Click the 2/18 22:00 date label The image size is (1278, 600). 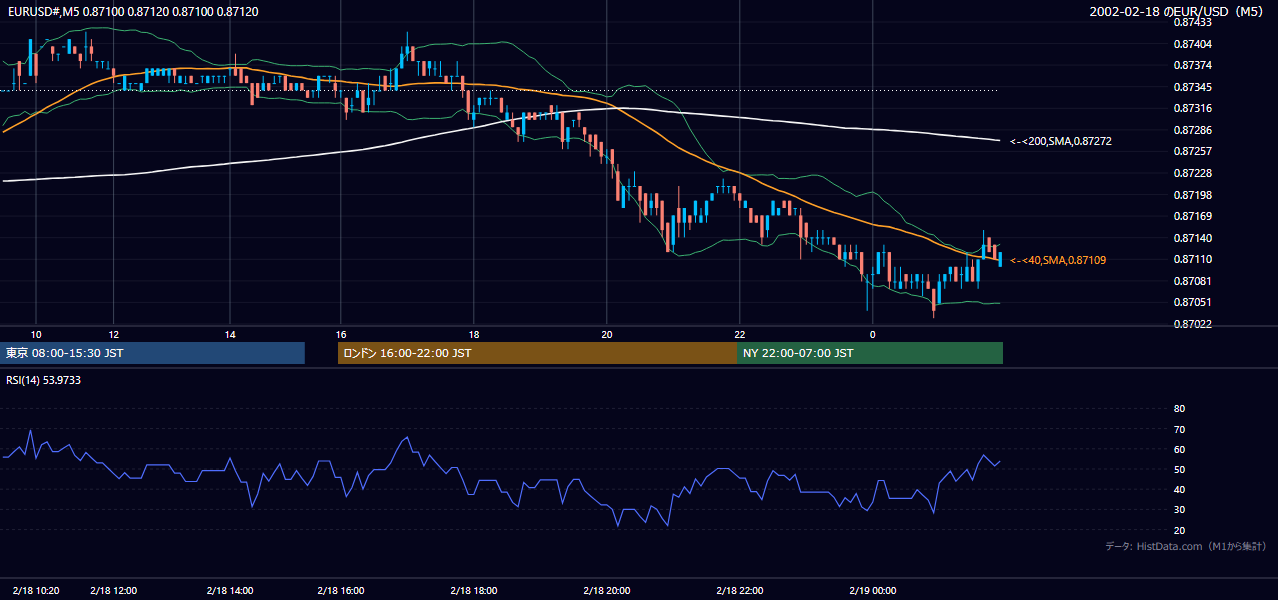(740, 590)
